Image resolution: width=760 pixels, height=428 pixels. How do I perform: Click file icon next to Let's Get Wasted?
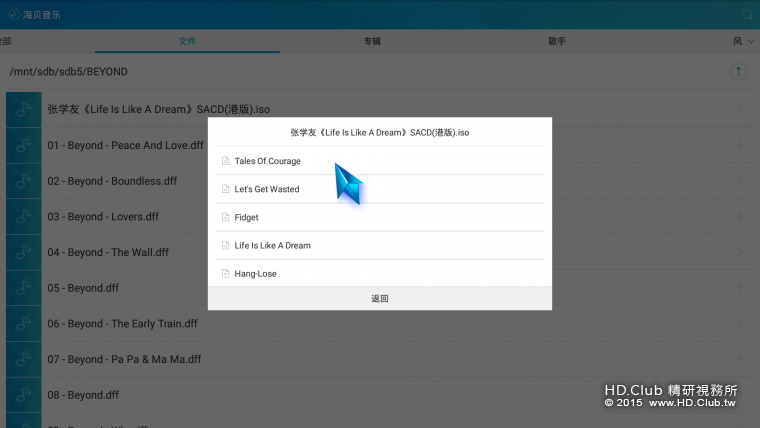coord(225,189)
